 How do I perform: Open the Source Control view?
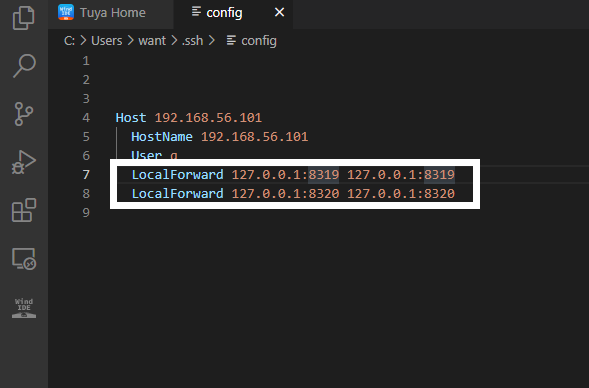[x=24, y=114]
